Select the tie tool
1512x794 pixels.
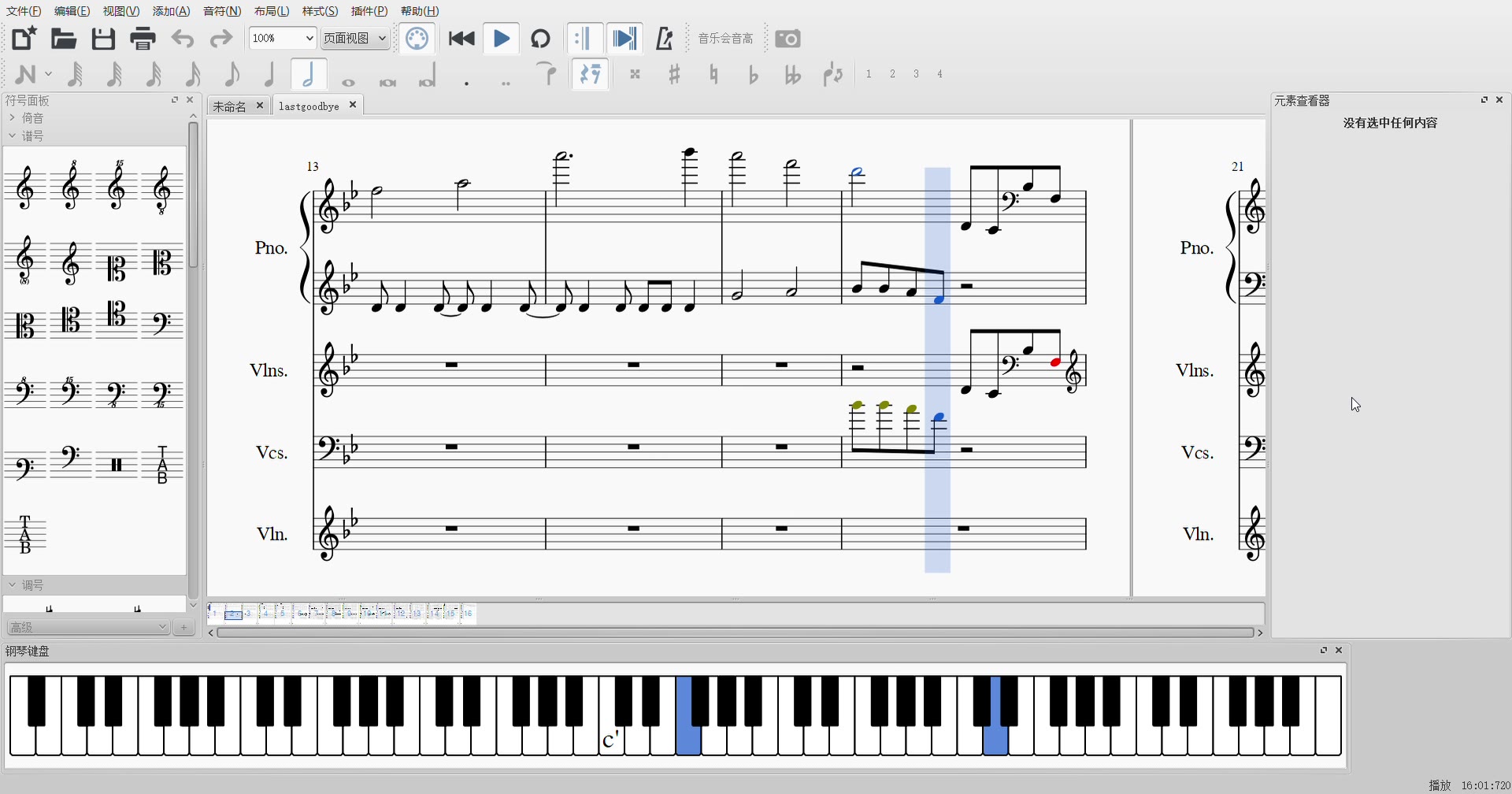(547, 74)
